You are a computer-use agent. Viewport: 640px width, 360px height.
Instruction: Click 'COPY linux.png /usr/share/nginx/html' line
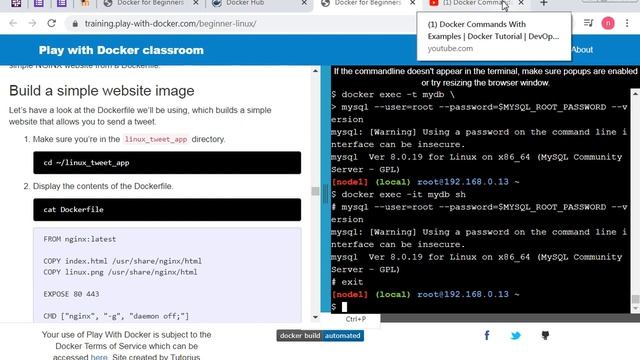click(120, 272)
